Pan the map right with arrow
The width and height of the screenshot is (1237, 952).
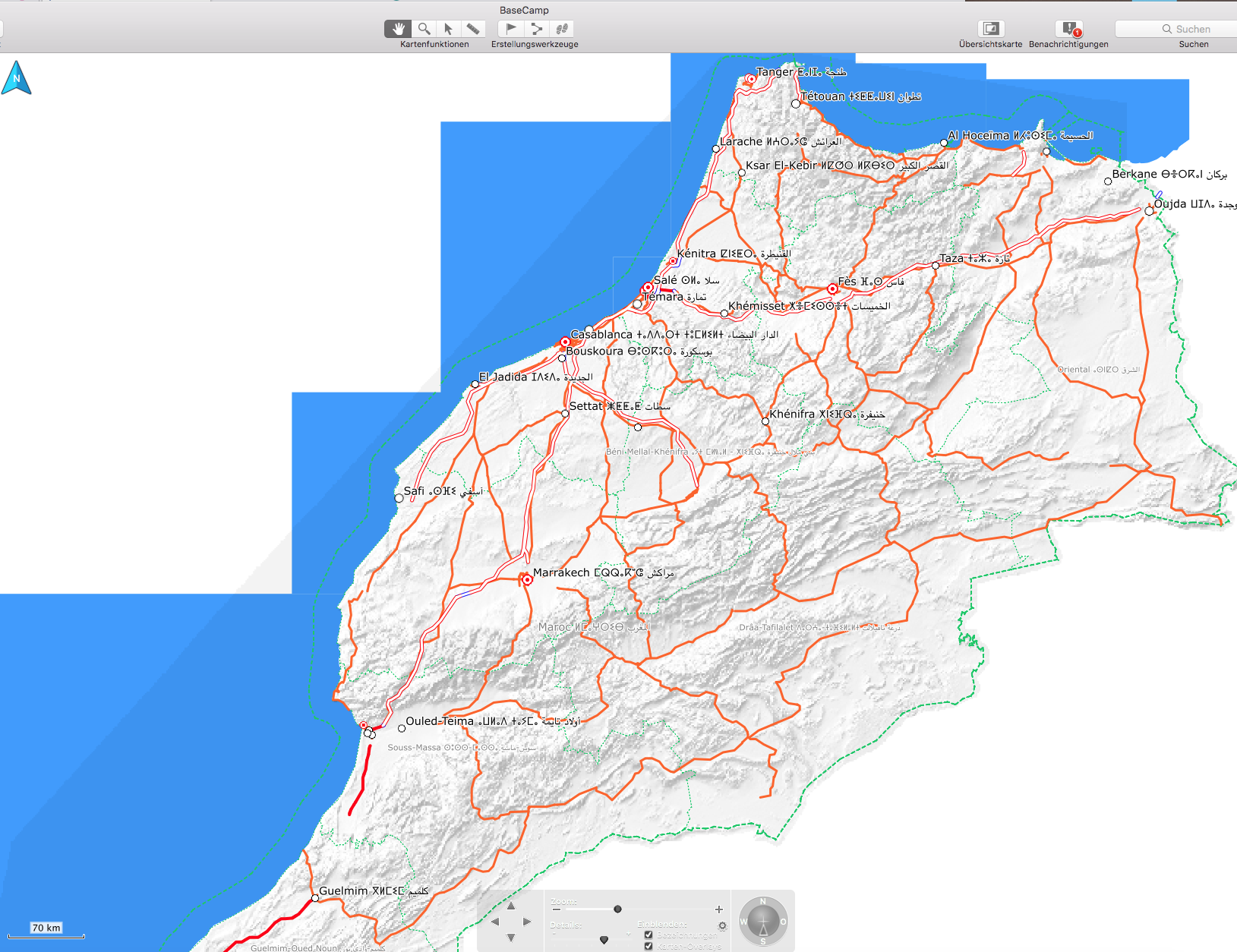[x=527, y=922]
